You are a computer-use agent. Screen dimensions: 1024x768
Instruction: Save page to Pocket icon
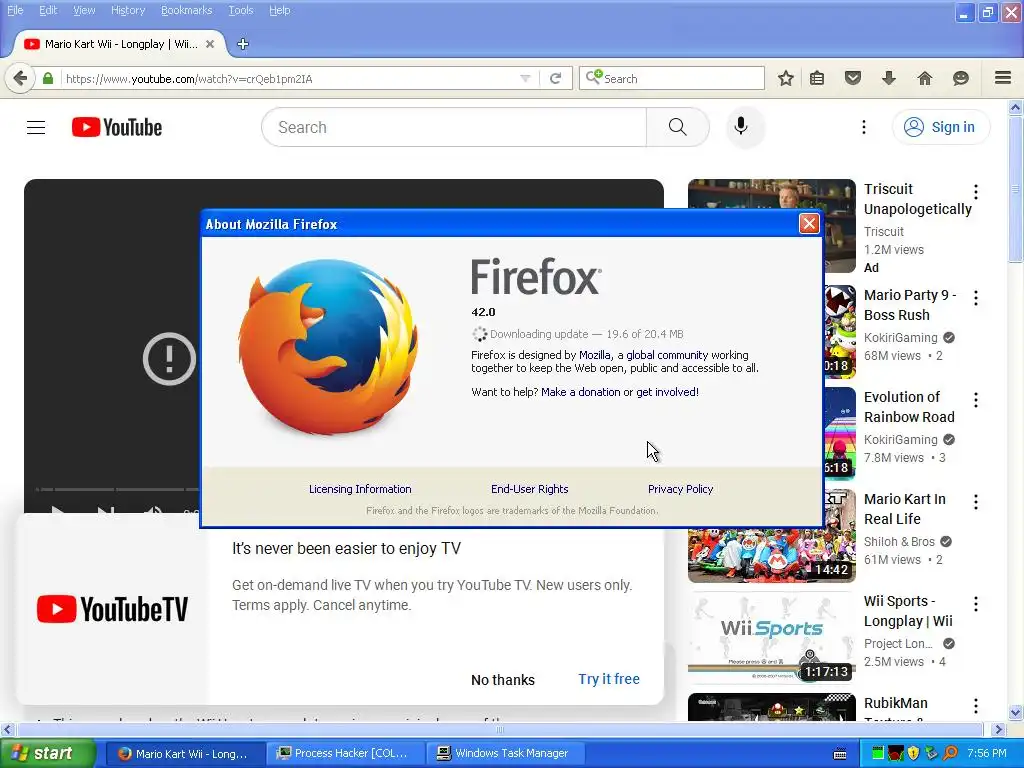[853, 78]
